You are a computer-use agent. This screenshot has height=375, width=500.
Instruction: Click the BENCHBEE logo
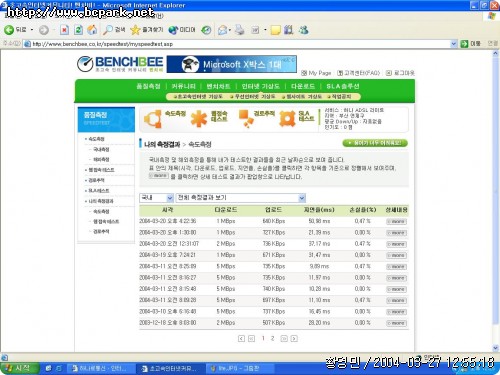120,64
